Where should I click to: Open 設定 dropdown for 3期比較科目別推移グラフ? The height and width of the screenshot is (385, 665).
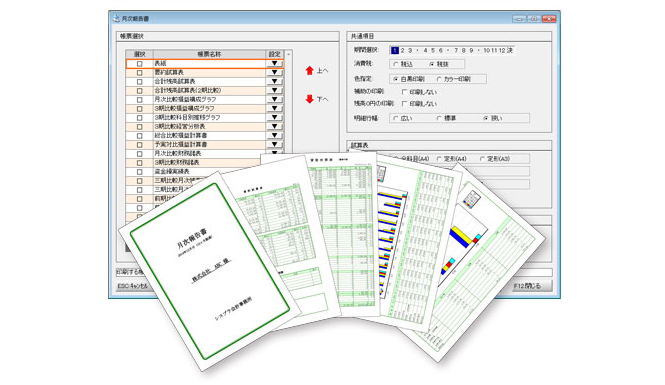coord(275,117)
